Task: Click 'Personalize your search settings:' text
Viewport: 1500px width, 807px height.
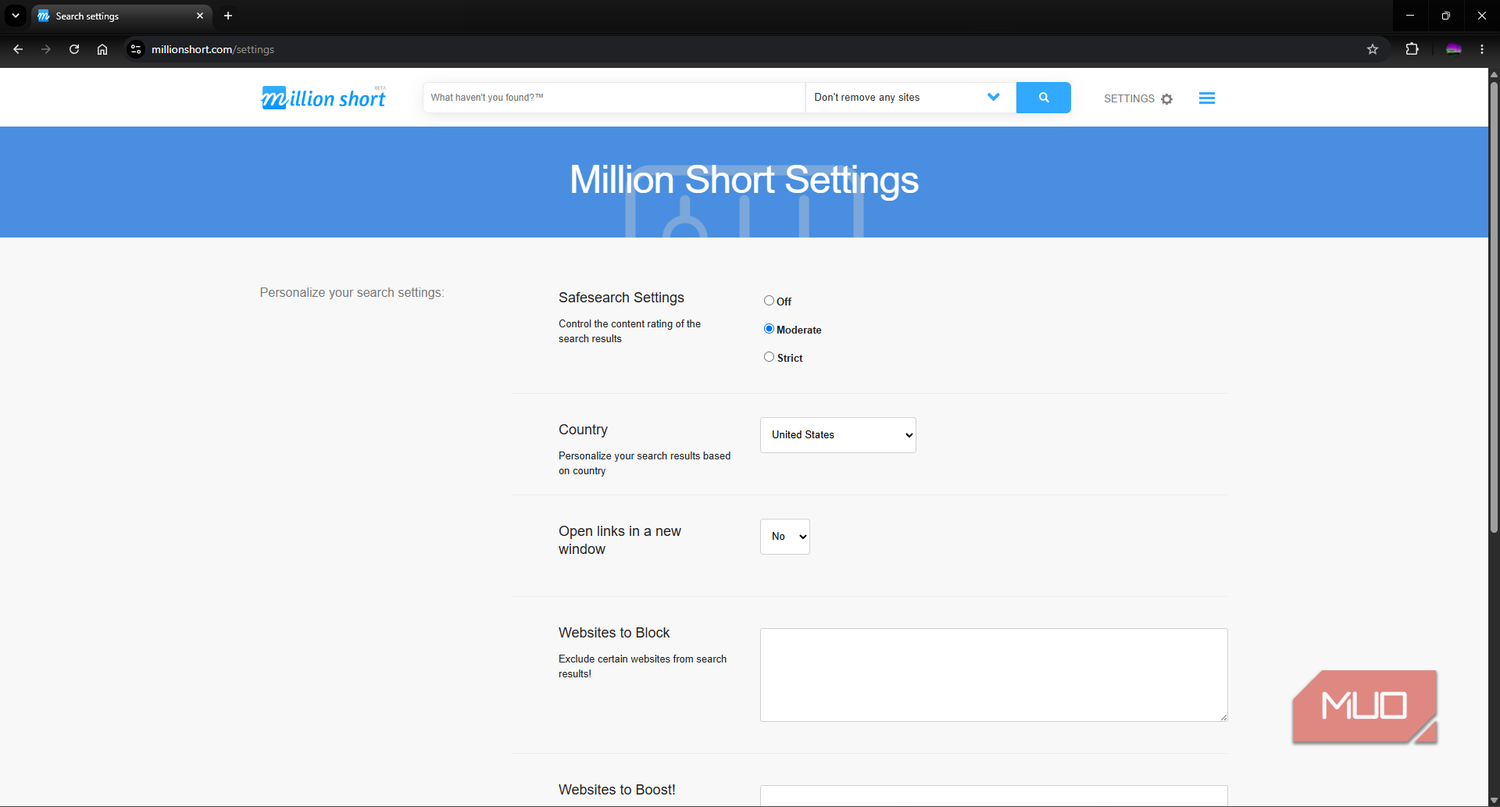Action: pyautogui.click(x=352, y=293)
